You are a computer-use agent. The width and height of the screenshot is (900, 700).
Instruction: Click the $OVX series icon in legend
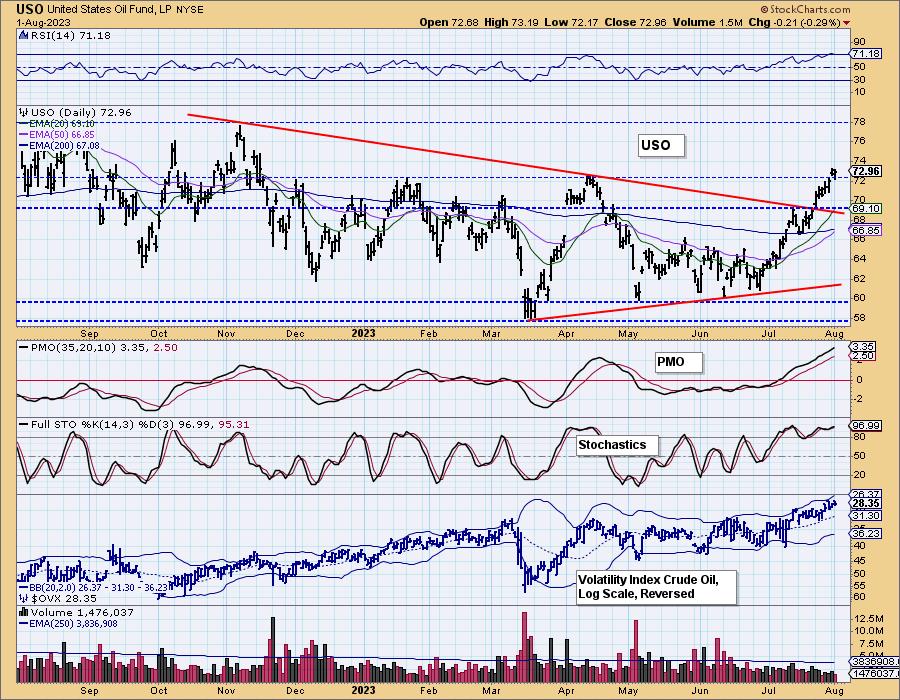click(x=24, y=598)
